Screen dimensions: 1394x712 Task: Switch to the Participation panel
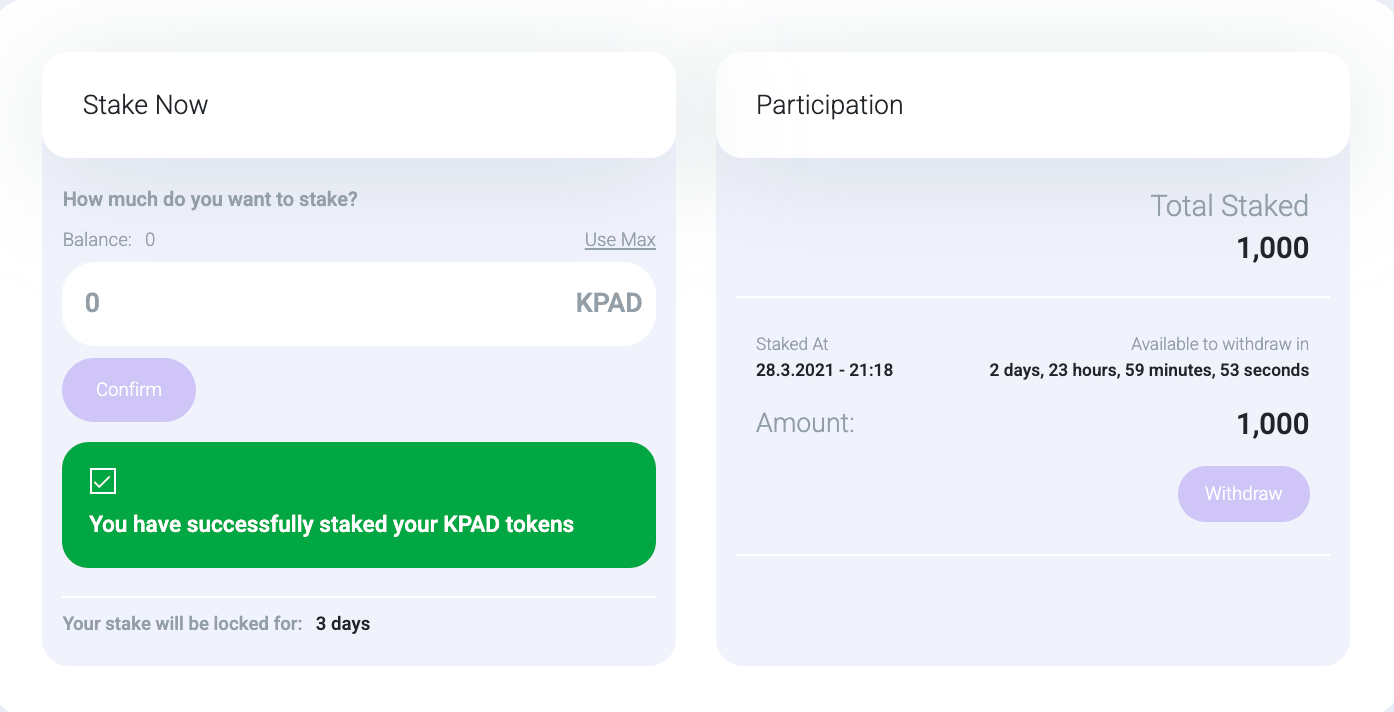pos(830,104)
